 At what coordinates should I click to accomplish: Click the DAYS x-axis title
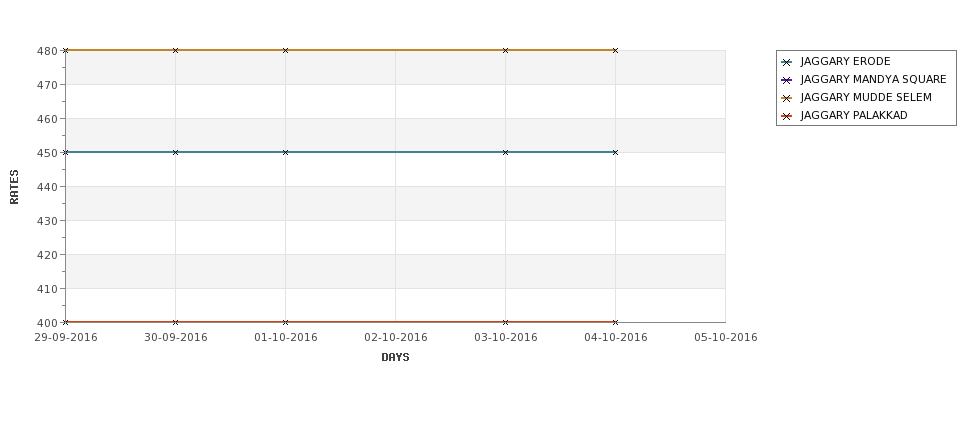(x=395, y=358)
